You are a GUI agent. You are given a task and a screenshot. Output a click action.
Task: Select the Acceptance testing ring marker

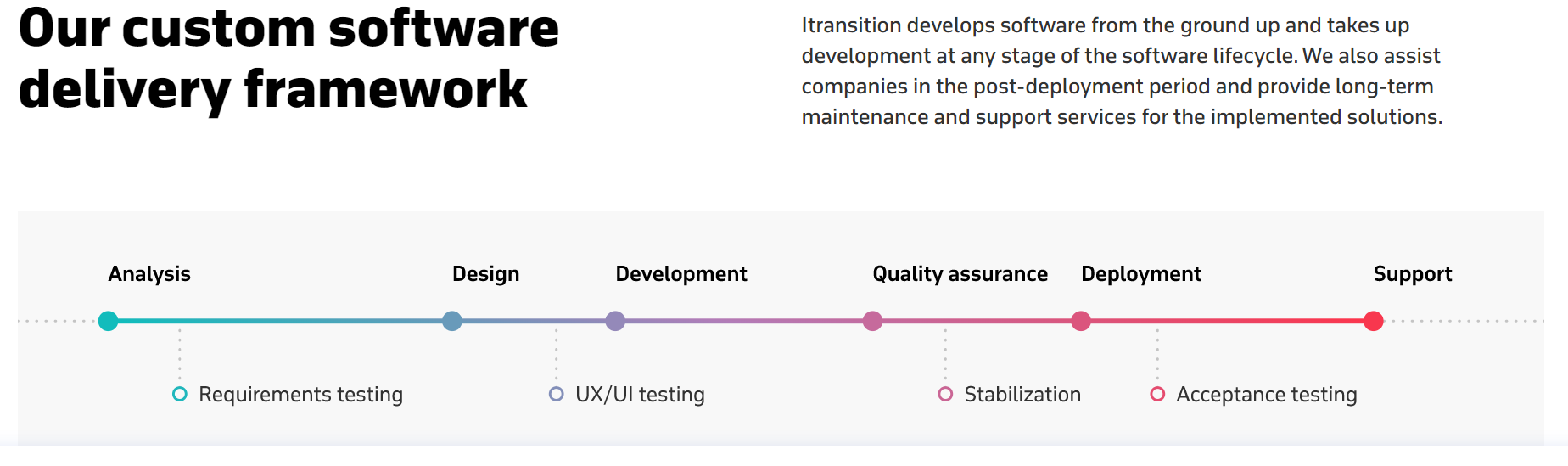tap(1157, 394)
